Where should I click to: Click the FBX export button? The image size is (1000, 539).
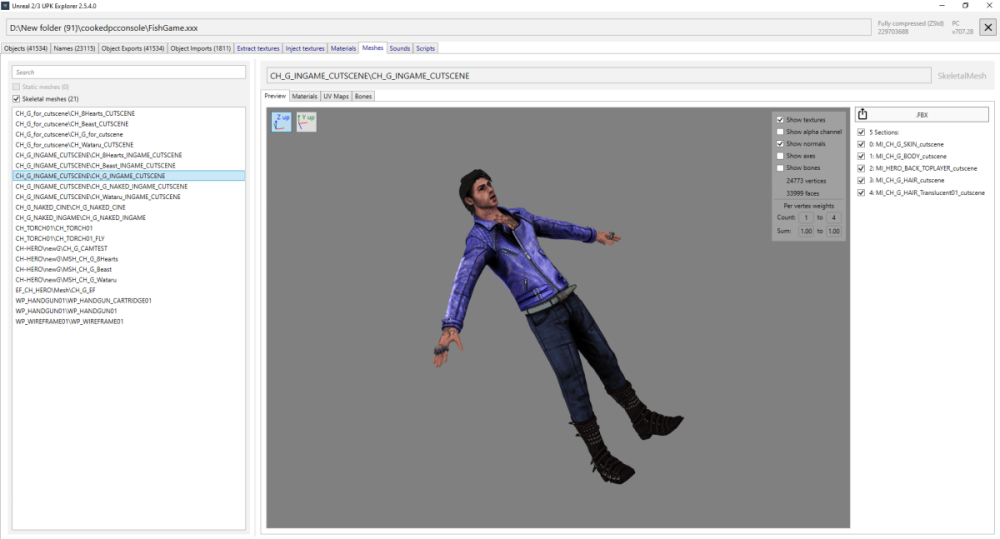(922, 114)
